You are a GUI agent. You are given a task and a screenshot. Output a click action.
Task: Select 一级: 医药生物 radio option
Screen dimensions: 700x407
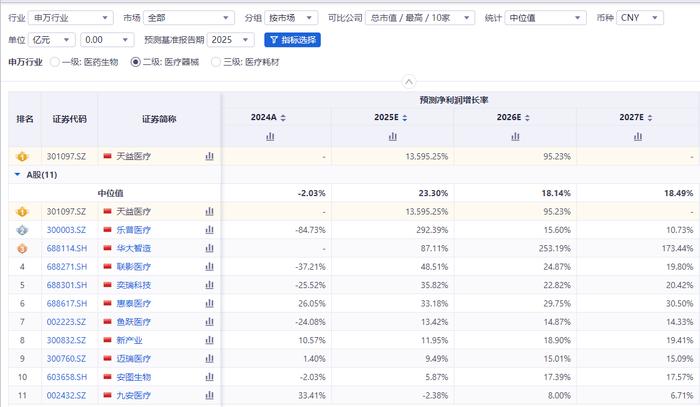pyautogui.click(x=55, y=62)
